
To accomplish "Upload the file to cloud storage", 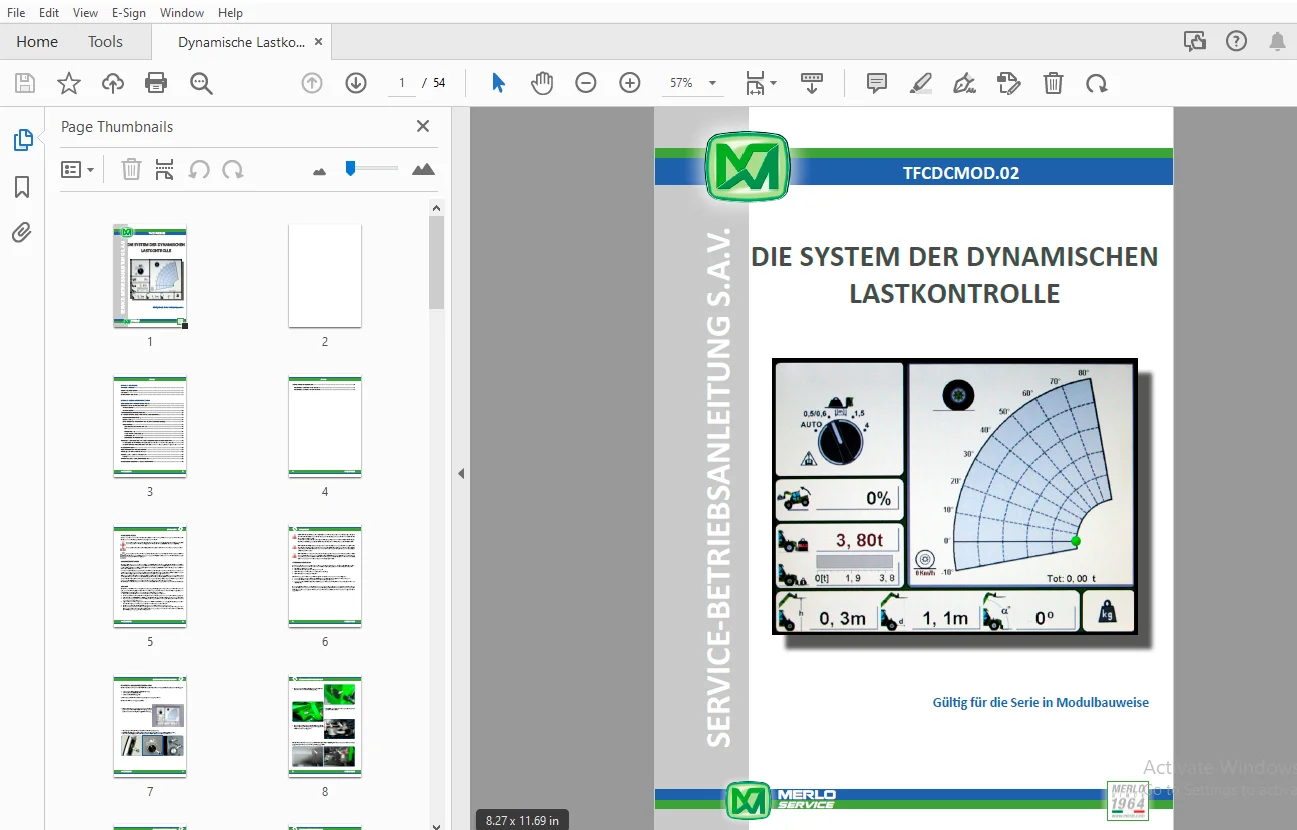I will pos(113,83).
